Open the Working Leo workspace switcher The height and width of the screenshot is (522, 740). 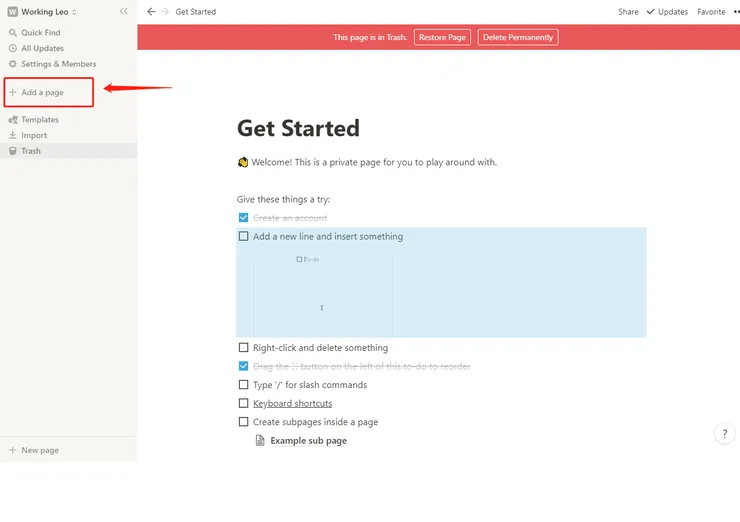click(x=42, y=12)
